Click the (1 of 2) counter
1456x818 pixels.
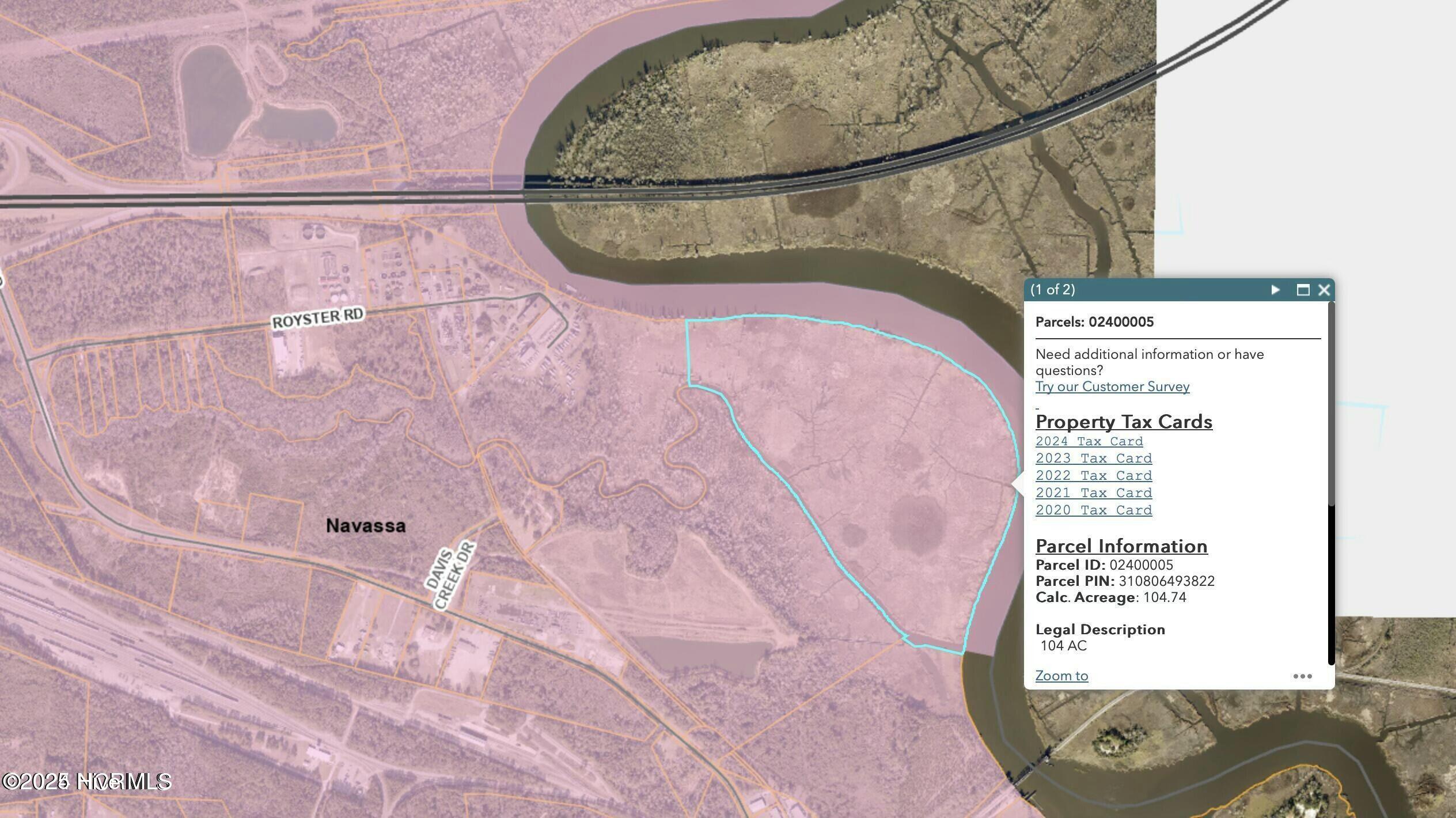tap(1052, 290)
